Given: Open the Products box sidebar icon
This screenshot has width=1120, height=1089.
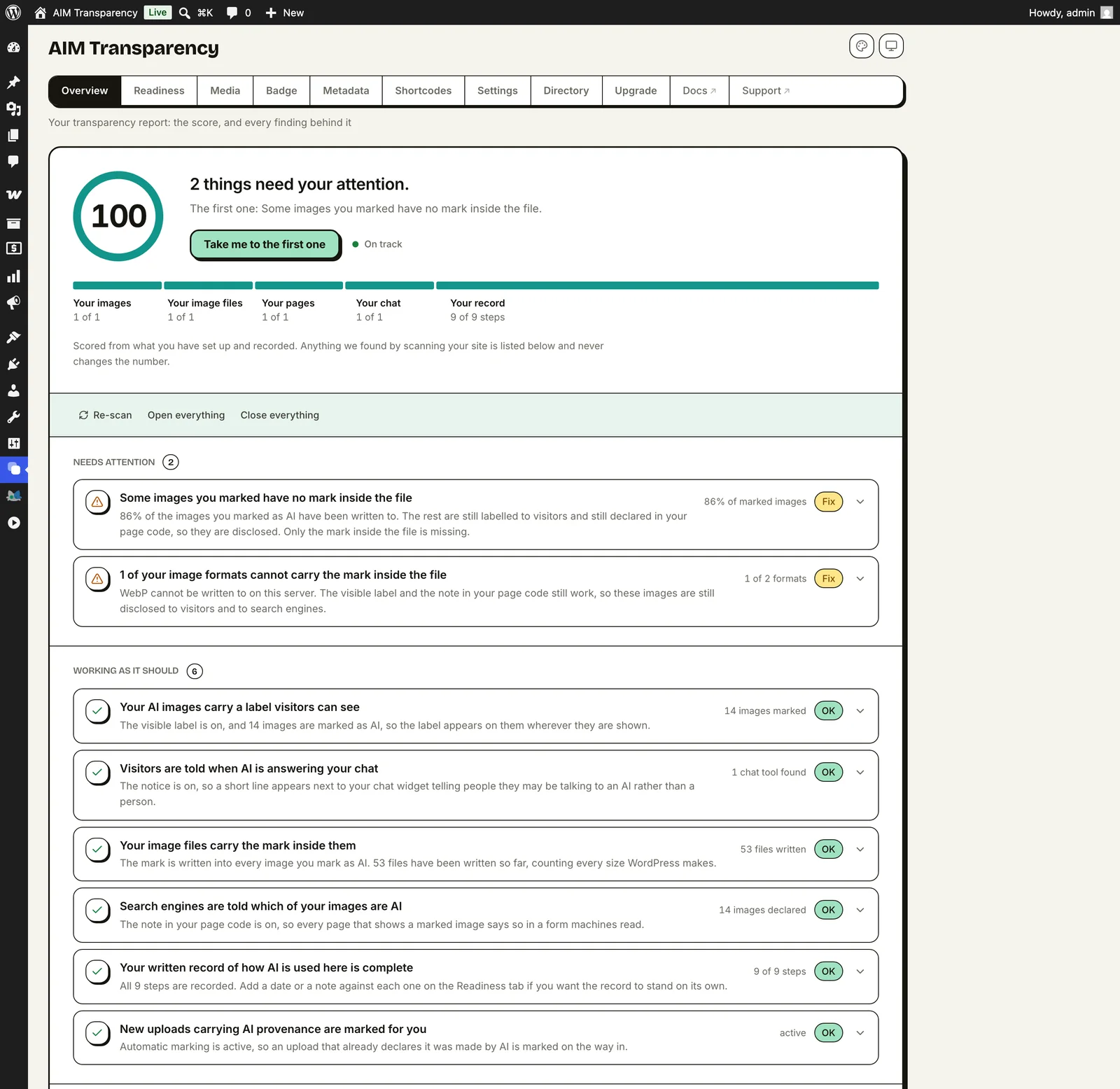Looking at the screenshot, I should [13, 223].
